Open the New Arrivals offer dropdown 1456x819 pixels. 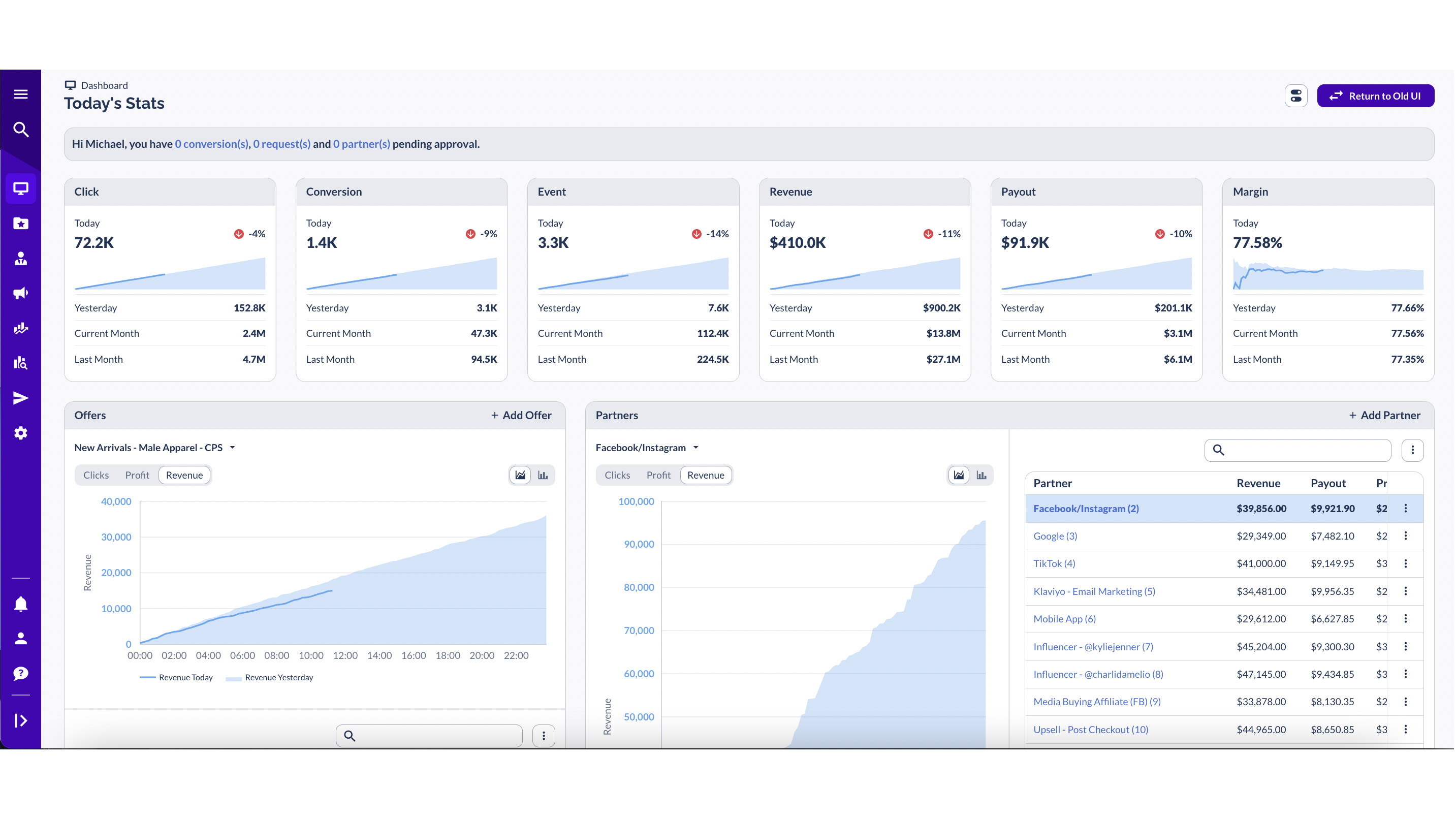click(x=232, y=447)
